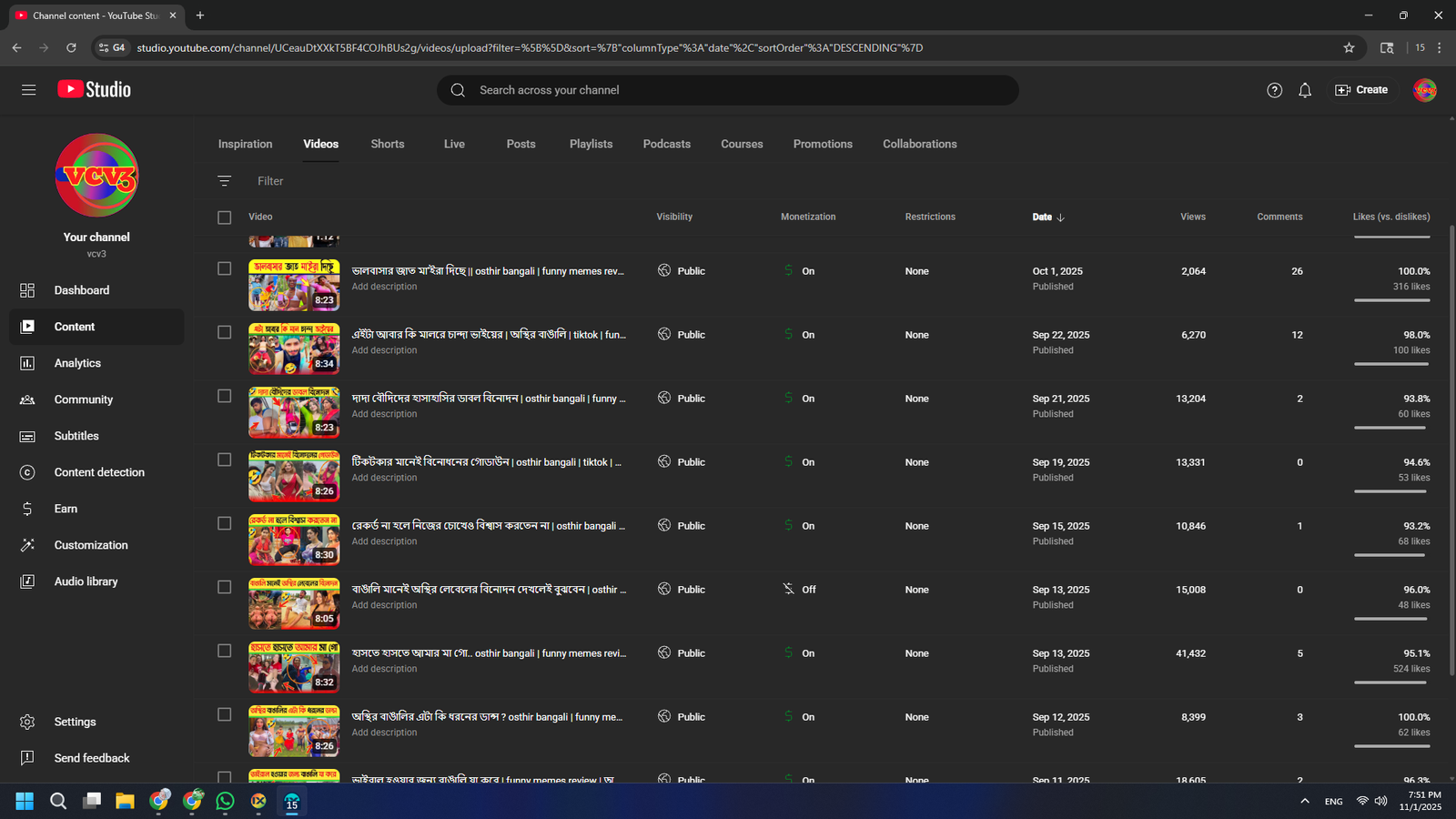Open the Dashboard icon in sidebar
The width and height of the screenshot is (1456, 819).
point(27,290)
